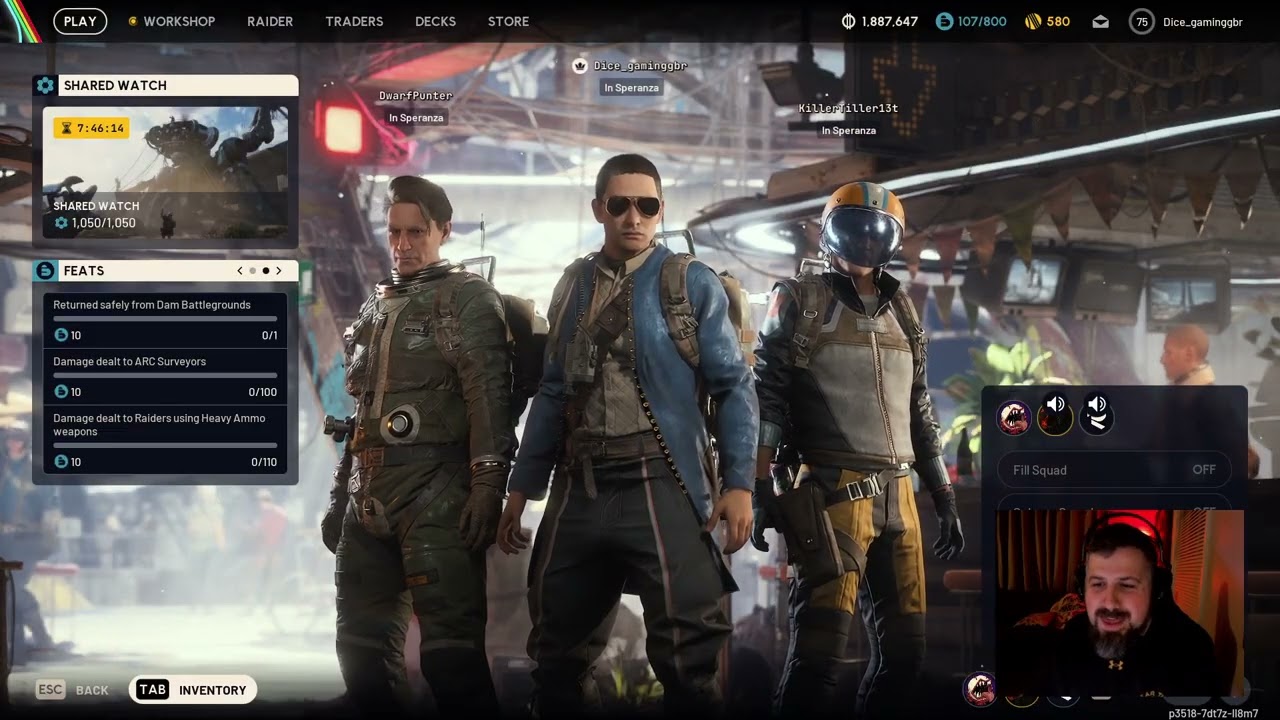
Task: Open the Raider tab
Action: [270, 21]
